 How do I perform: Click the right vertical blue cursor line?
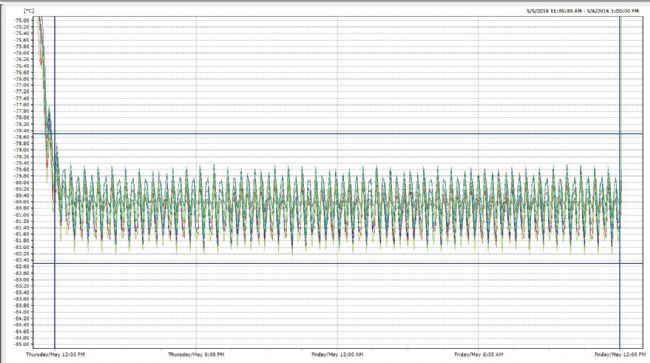(x=620, y=182)
